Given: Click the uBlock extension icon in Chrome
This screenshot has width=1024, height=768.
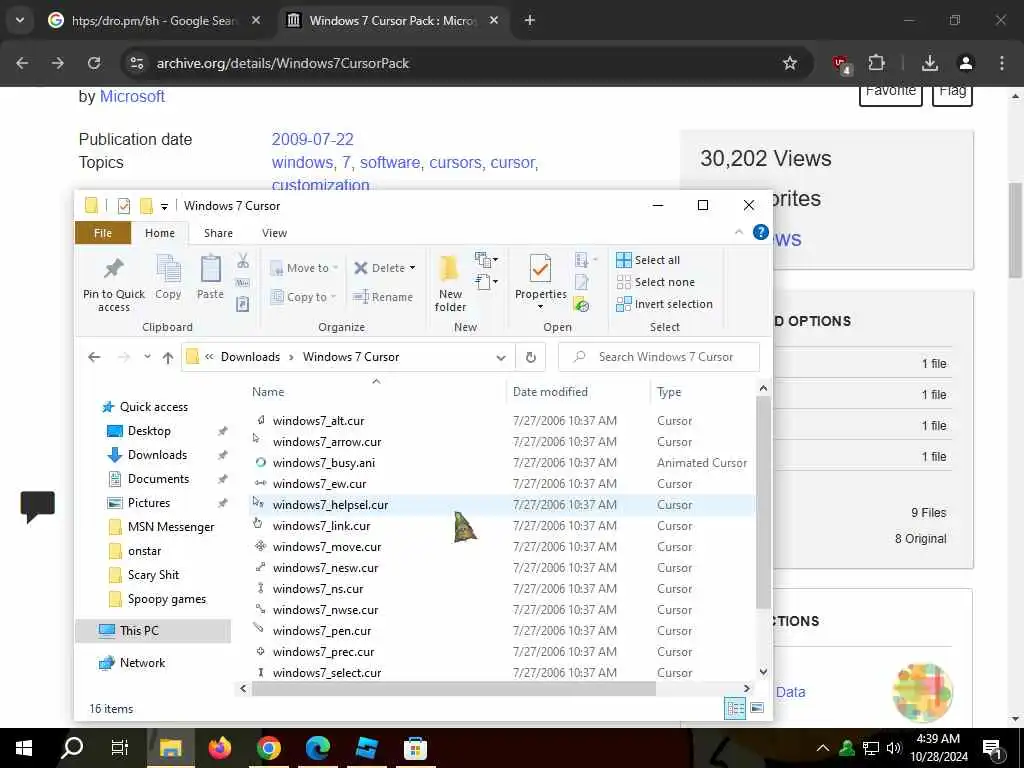Looking at the screenshot, I should click(841, 64).
